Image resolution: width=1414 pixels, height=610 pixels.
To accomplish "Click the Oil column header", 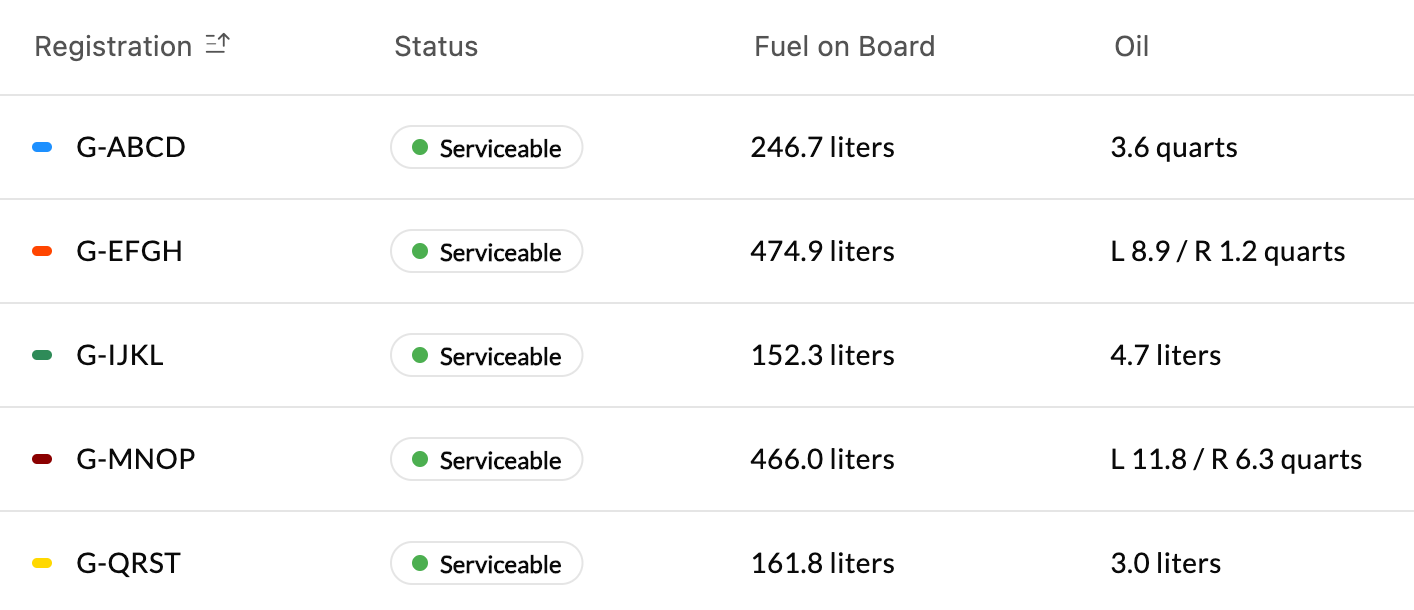I will pos(1131,46).
